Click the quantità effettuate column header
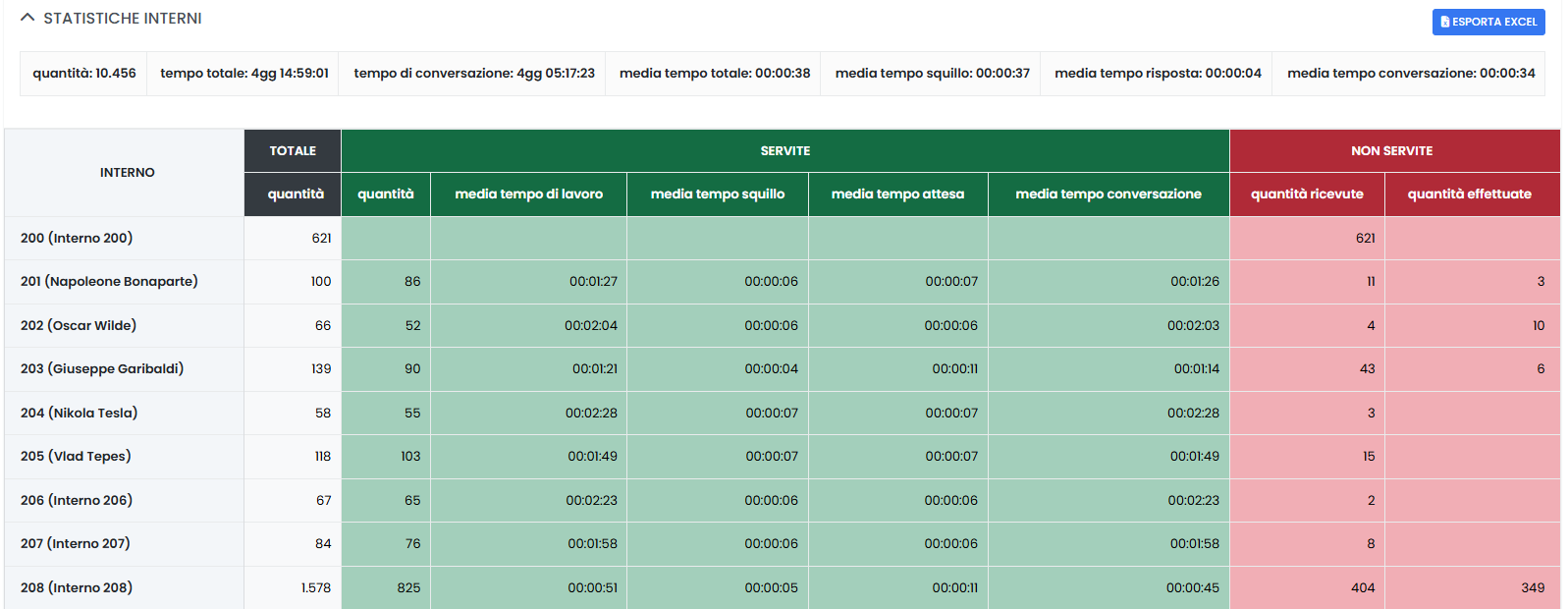 coord(1469,194)
